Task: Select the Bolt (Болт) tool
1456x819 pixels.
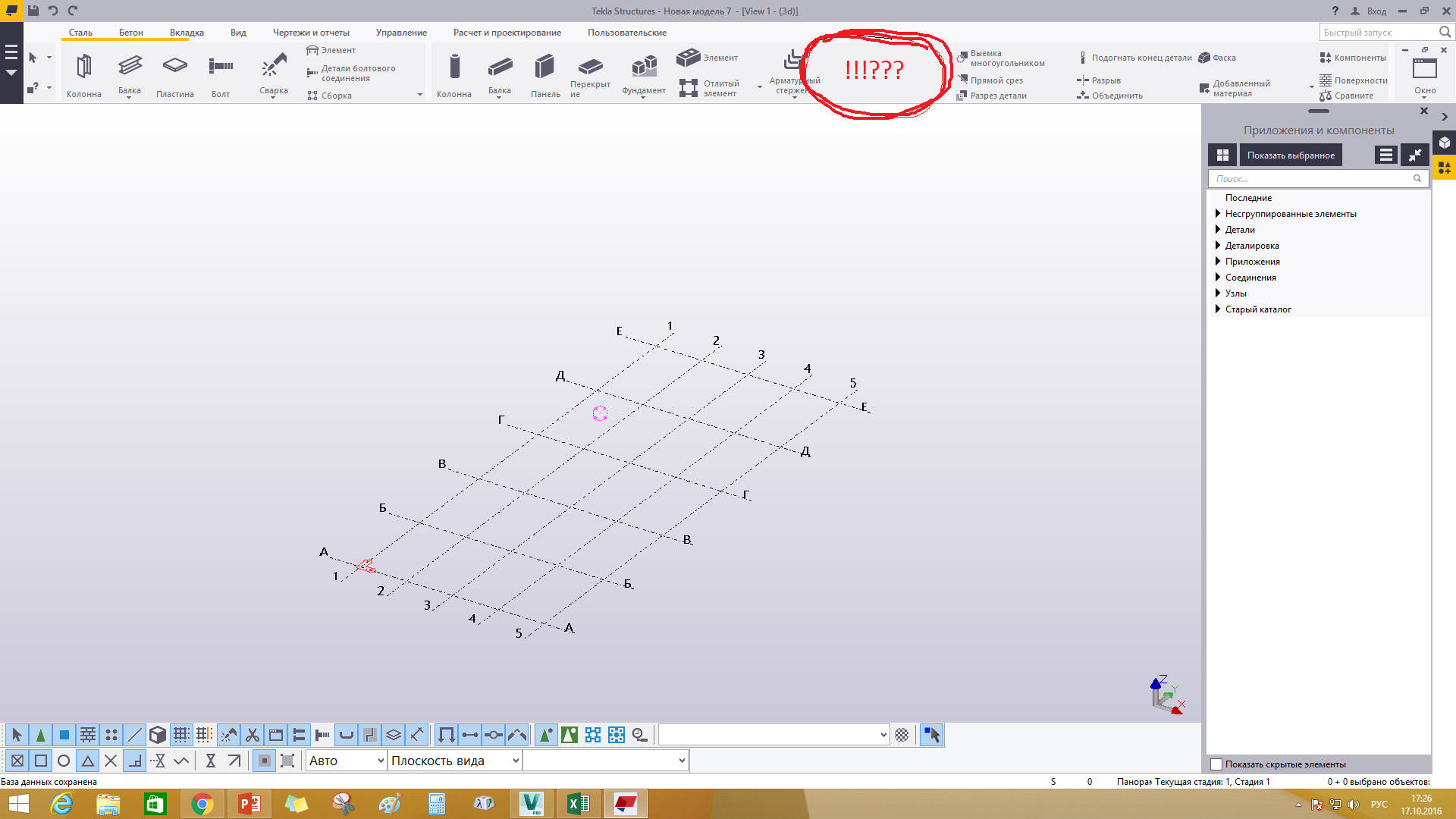Action: pos(221,67)
